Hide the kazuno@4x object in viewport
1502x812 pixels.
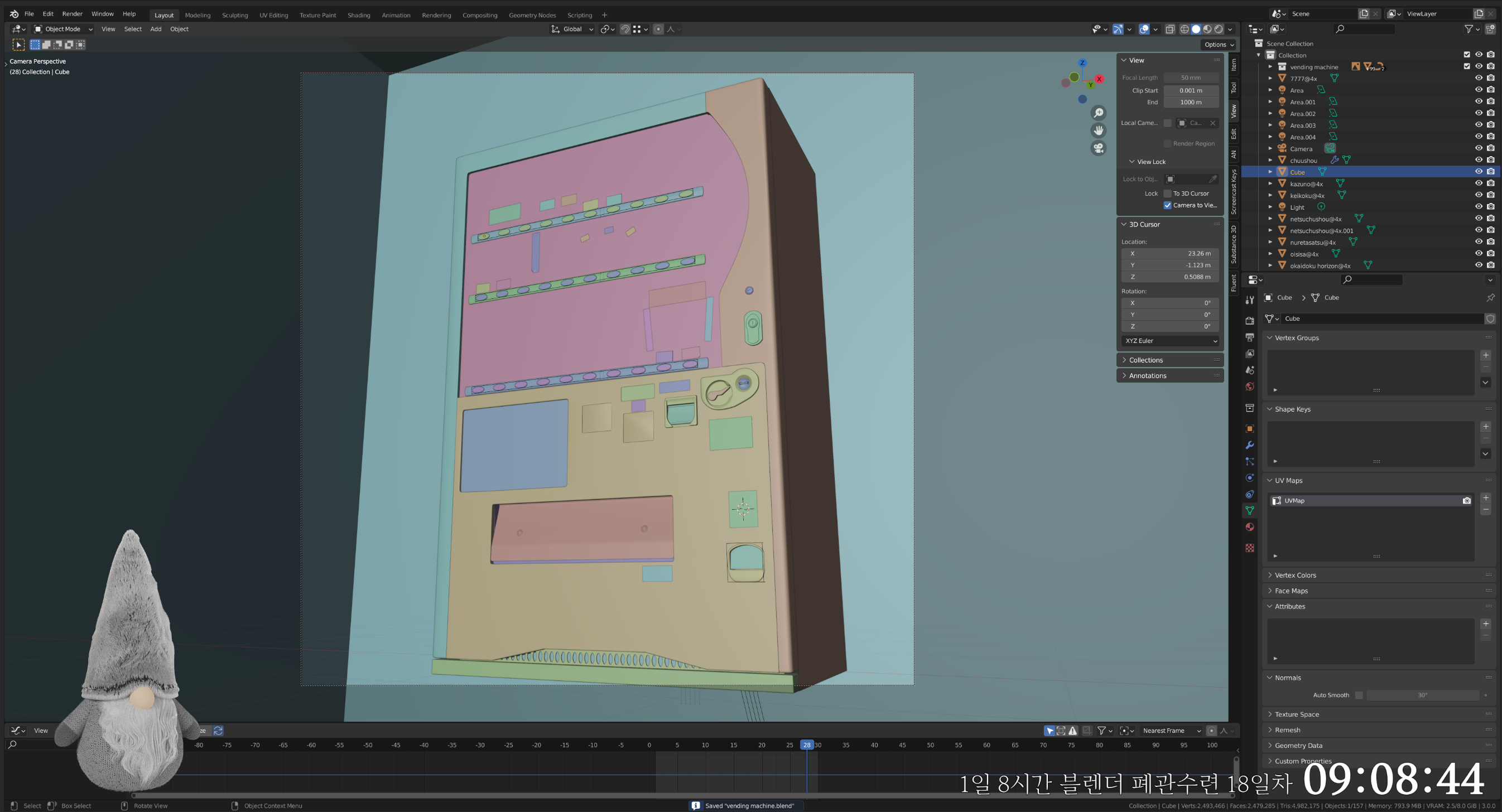tap(1478, 183)
